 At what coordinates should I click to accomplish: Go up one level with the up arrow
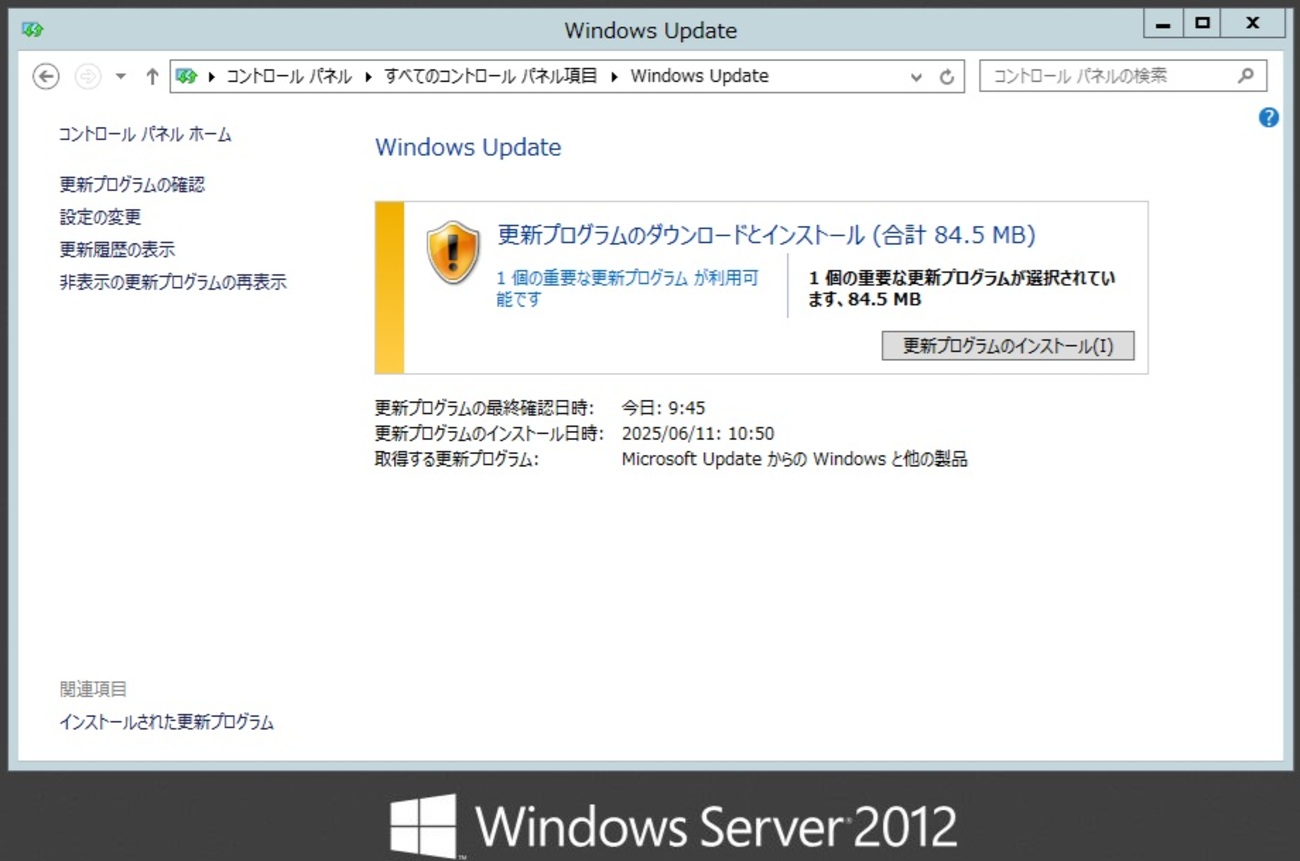[x=152, y=76]
